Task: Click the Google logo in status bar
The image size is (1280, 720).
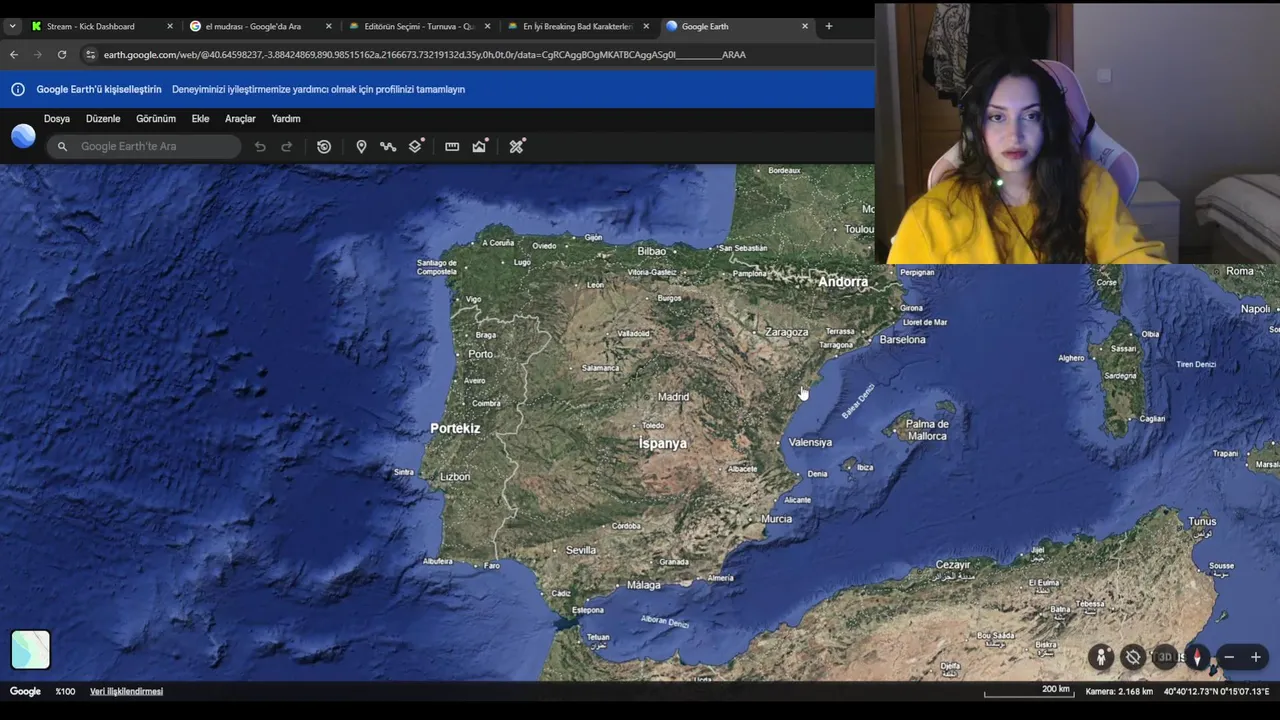Action: tap(25, 691)
